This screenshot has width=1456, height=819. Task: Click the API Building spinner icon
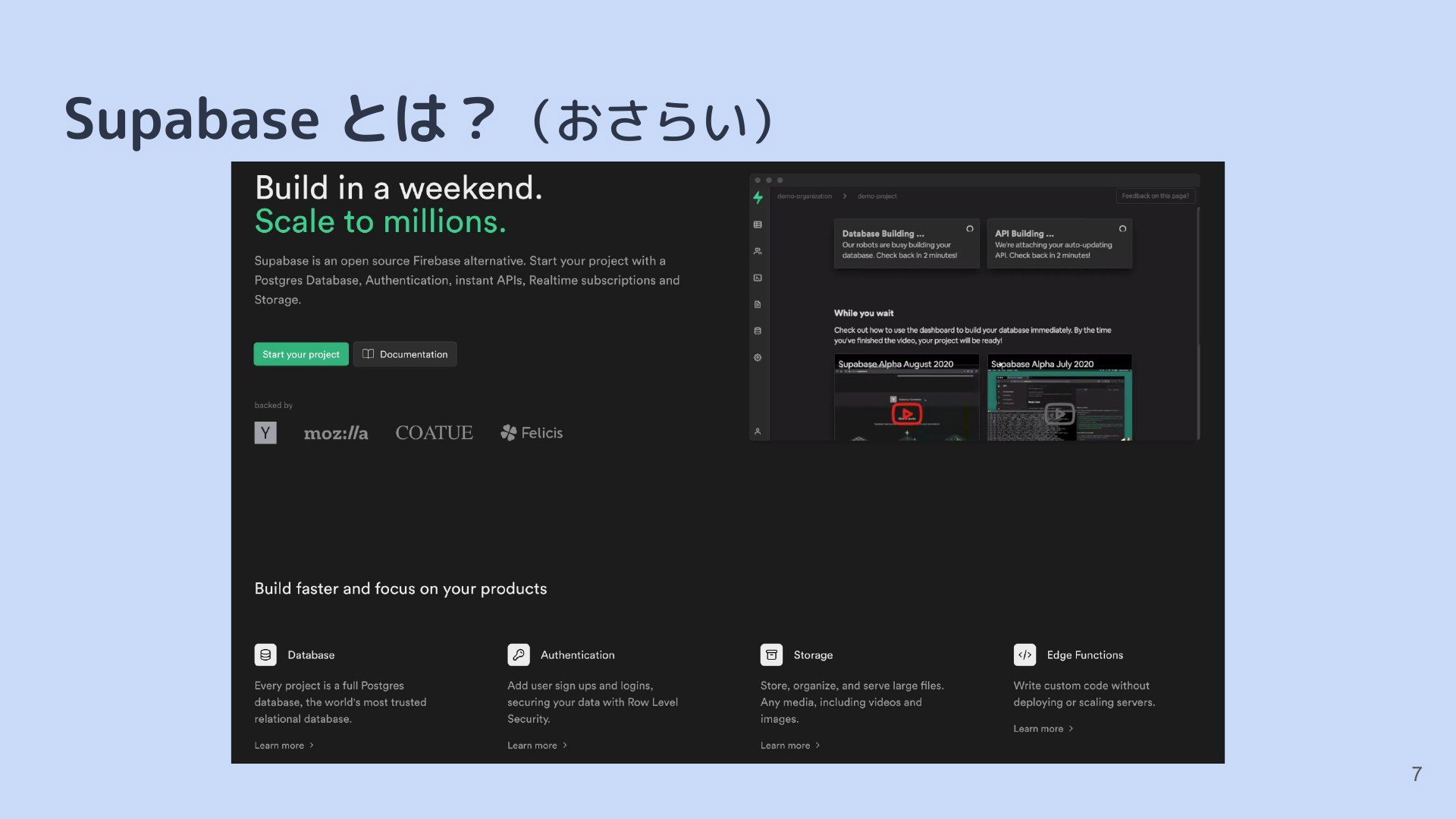point(1122,229)
